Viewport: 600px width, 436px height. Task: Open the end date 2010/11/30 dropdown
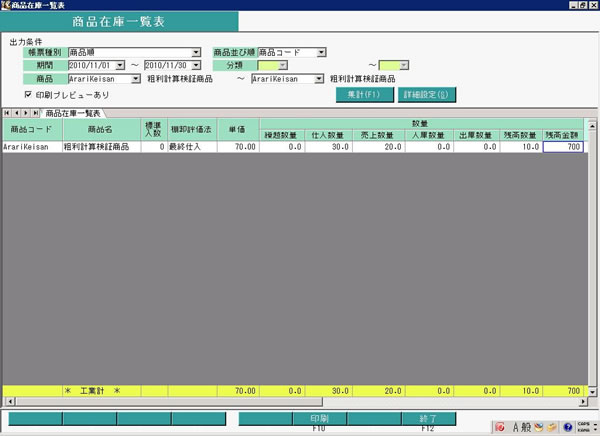pos(196,65)
